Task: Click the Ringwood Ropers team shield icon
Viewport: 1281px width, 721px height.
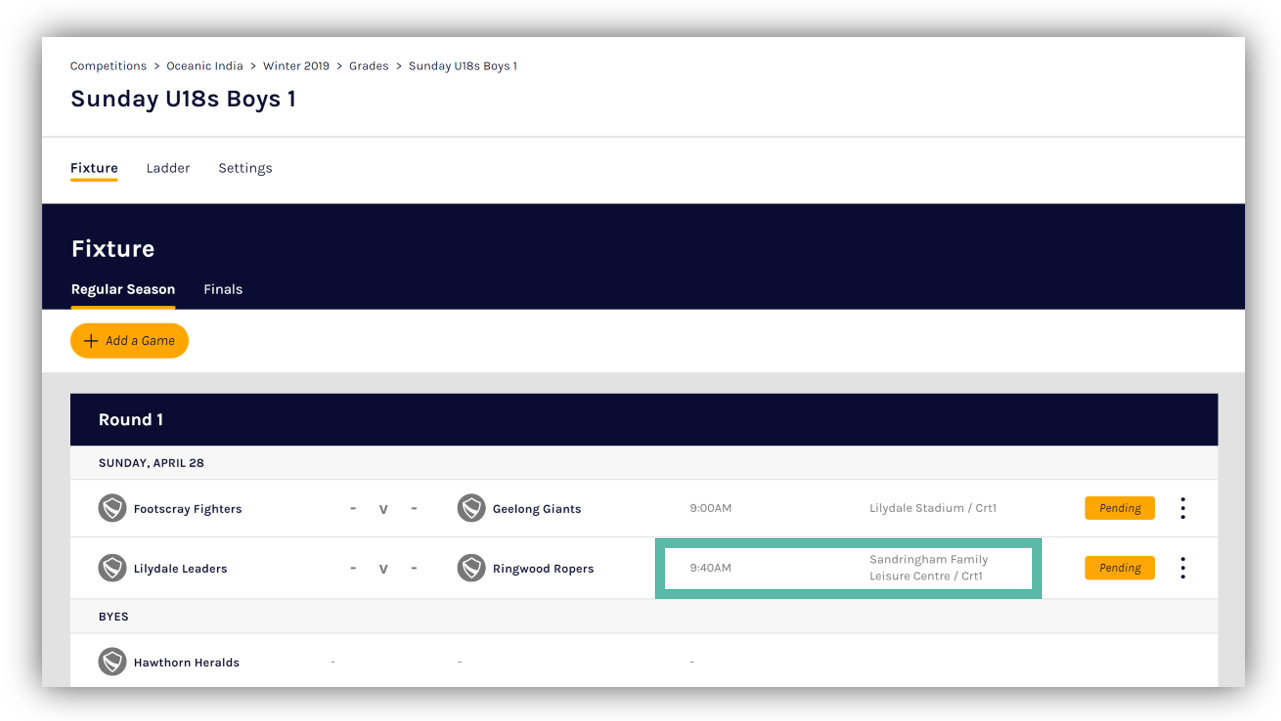Action: 471,568
